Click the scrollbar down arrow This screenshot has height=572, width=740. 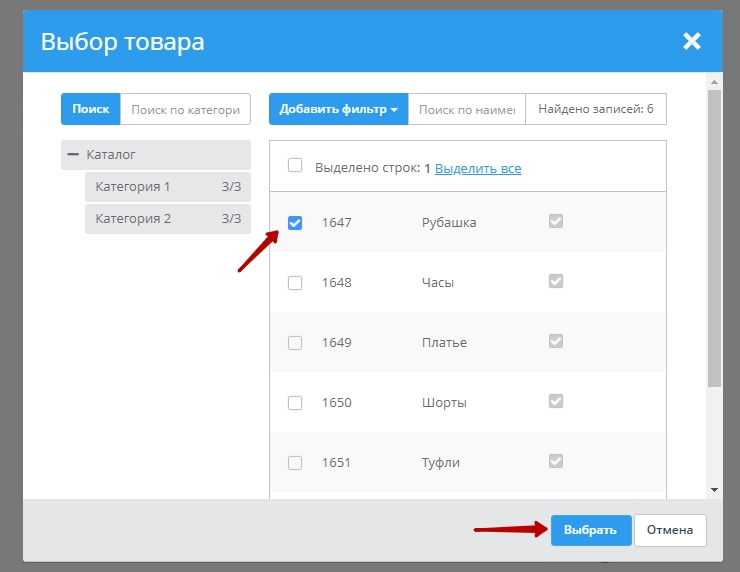(714, 489)
